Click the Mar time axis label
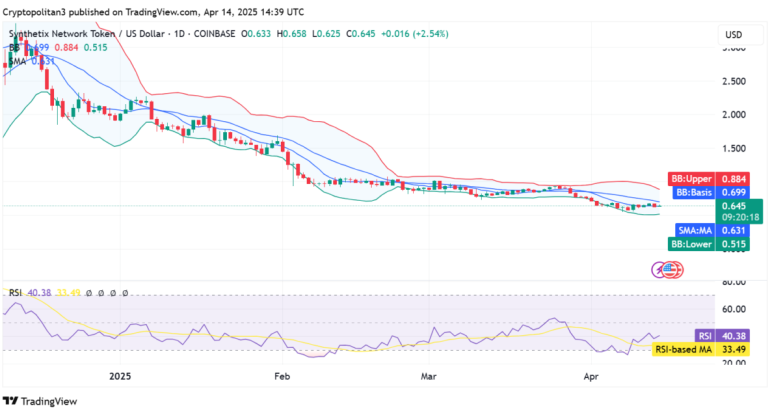 pos(428,376)
